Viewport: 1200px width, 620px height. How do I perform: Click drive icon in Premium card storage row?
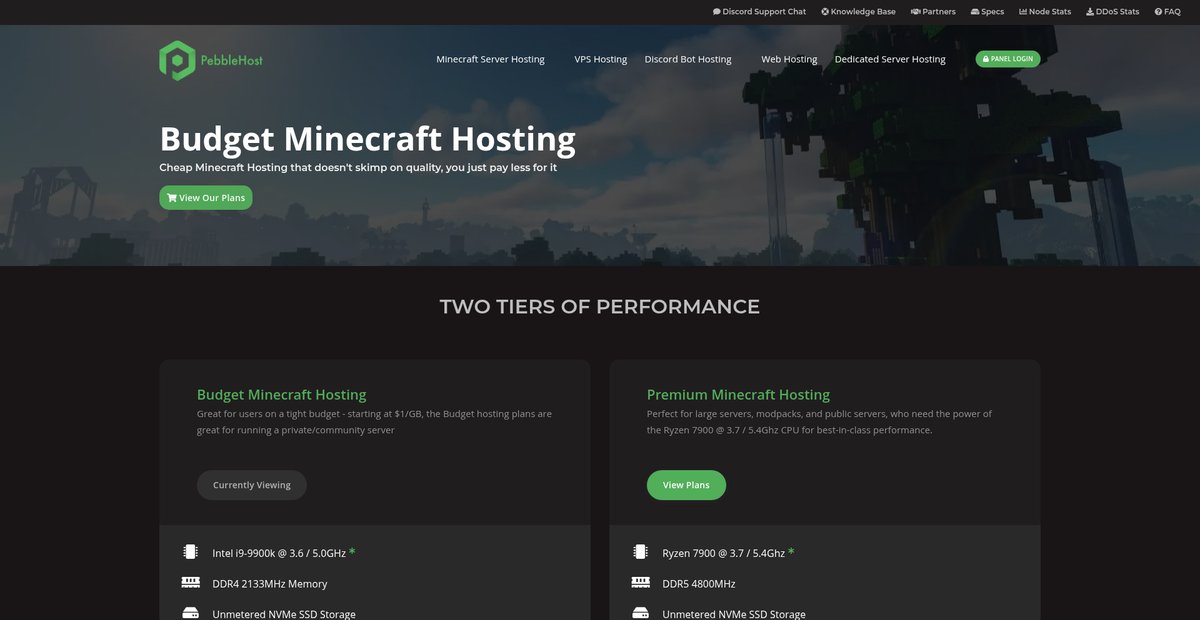640,613
